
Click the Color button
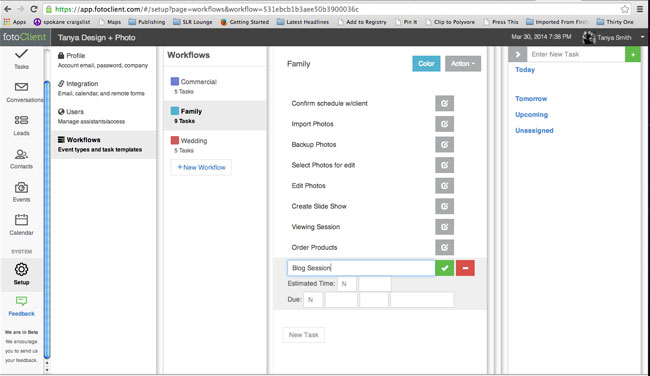tap(426, 63)
